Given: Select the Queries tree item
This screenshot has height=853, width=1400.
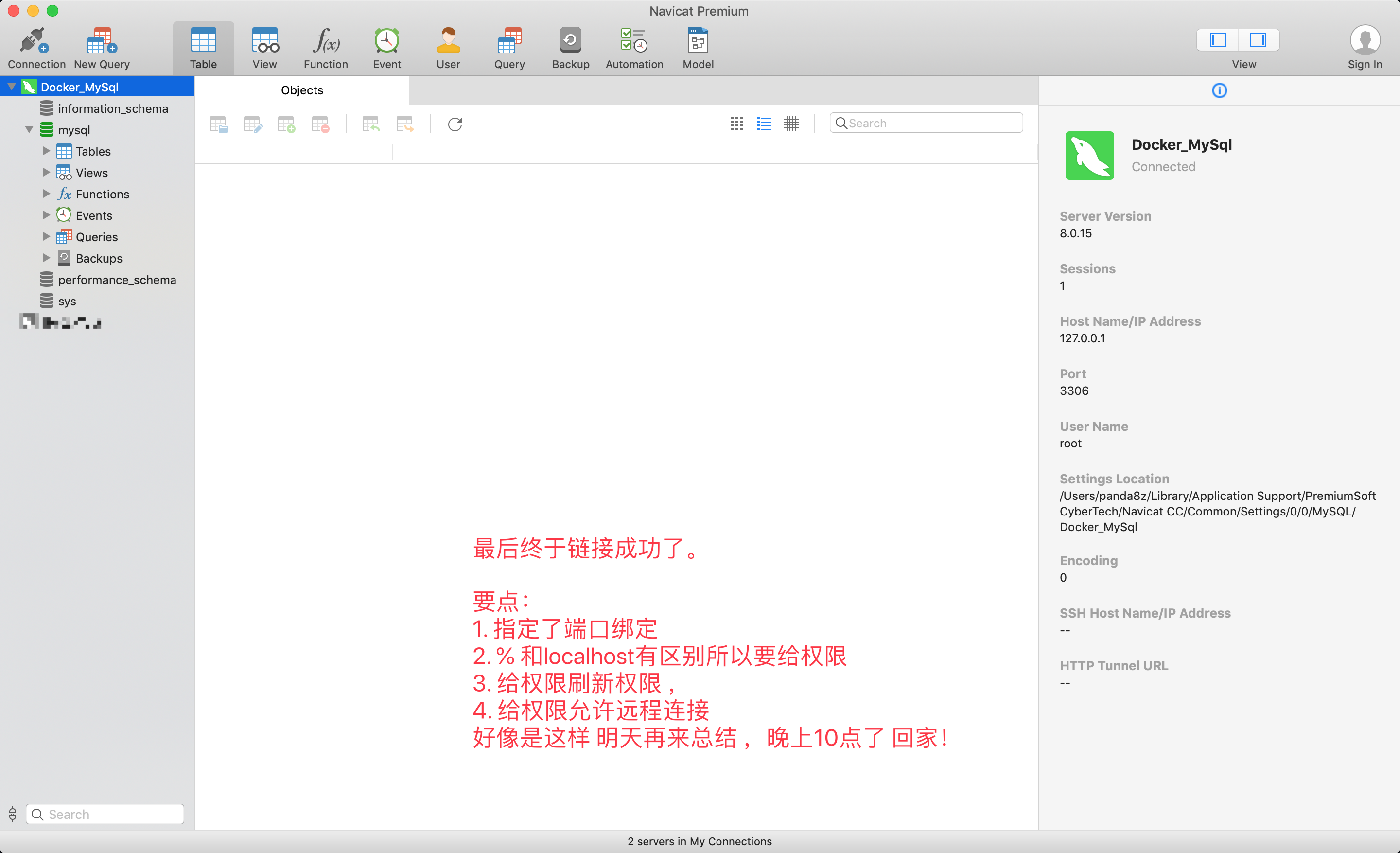Looking at the screenshot, I should (x=97, y=237).
